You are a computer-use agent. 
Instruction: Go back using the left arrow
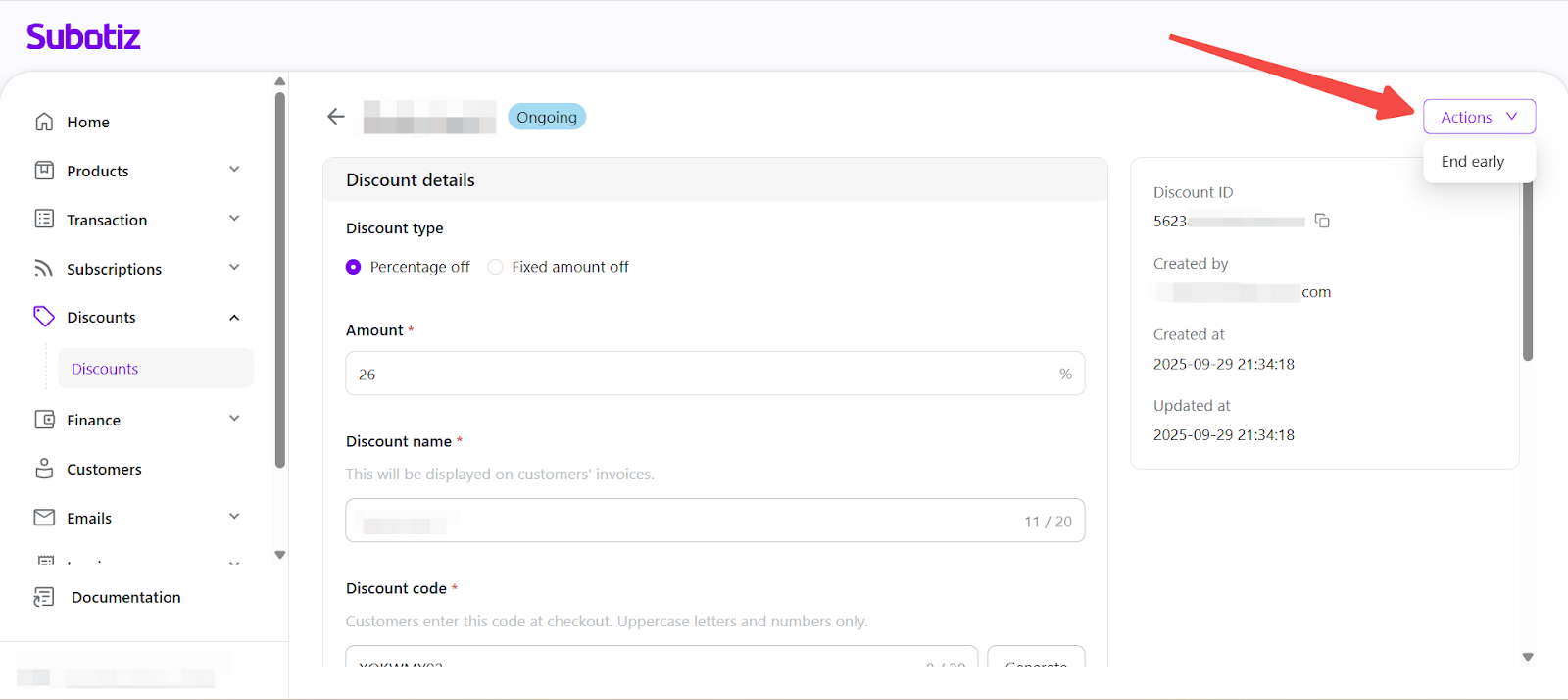pos(336,117)
